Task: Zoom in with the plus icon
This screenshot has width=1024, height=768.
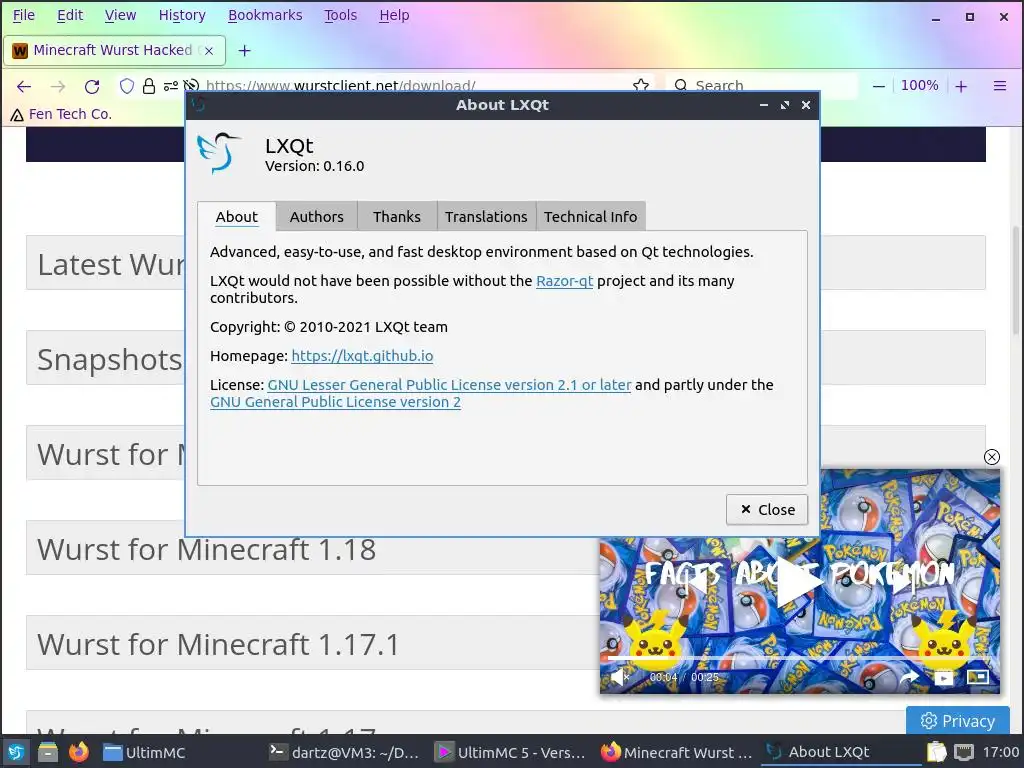Action: tap(961, 86)
